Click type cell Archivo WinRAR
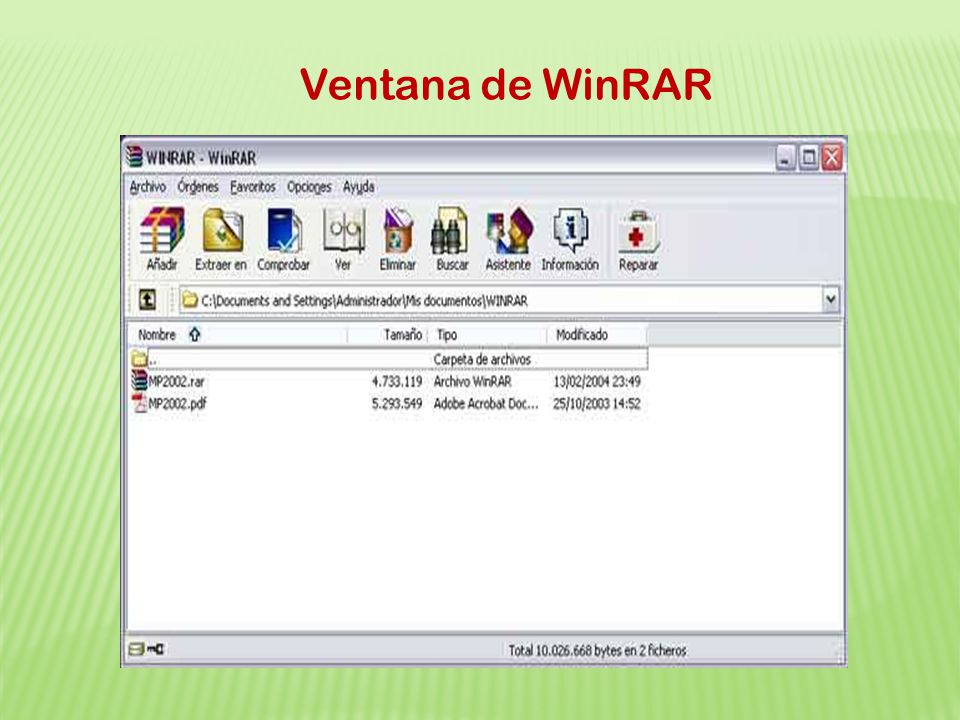This screenshot has height=720, width=960. pyautogui.click(x=472, y=381)
